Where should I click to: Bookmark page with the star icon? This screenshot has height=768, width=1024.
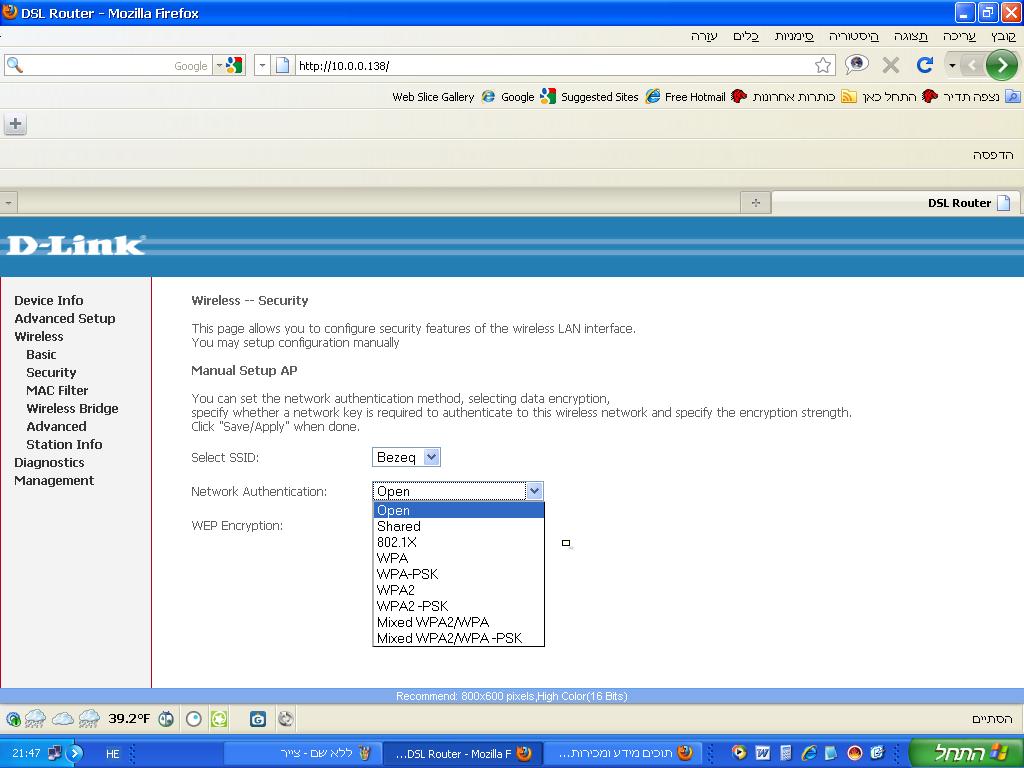click(823, 65)
